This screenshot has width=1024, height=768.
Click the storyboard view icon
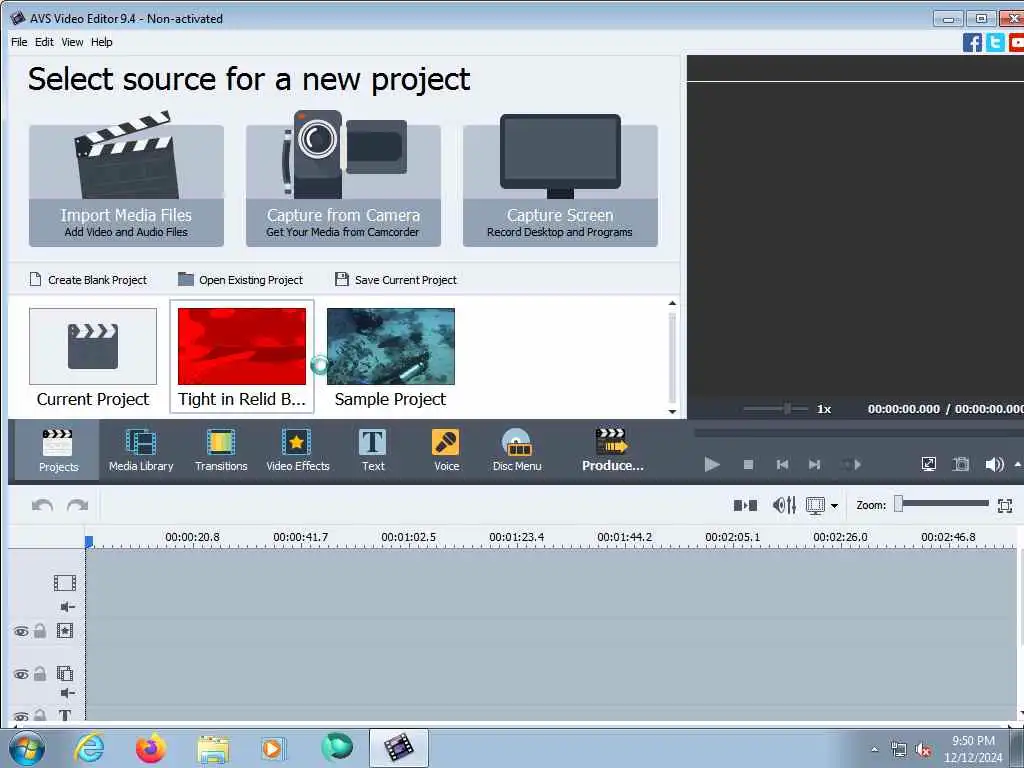click(745, 505)
